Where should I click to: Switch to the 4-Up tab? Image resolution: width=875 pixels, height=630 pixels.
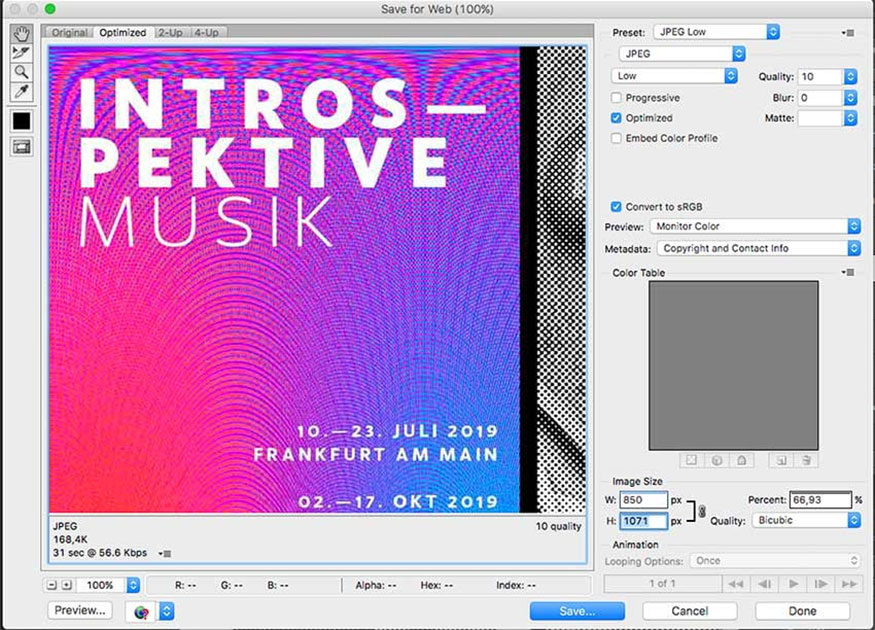pos(207,33)
